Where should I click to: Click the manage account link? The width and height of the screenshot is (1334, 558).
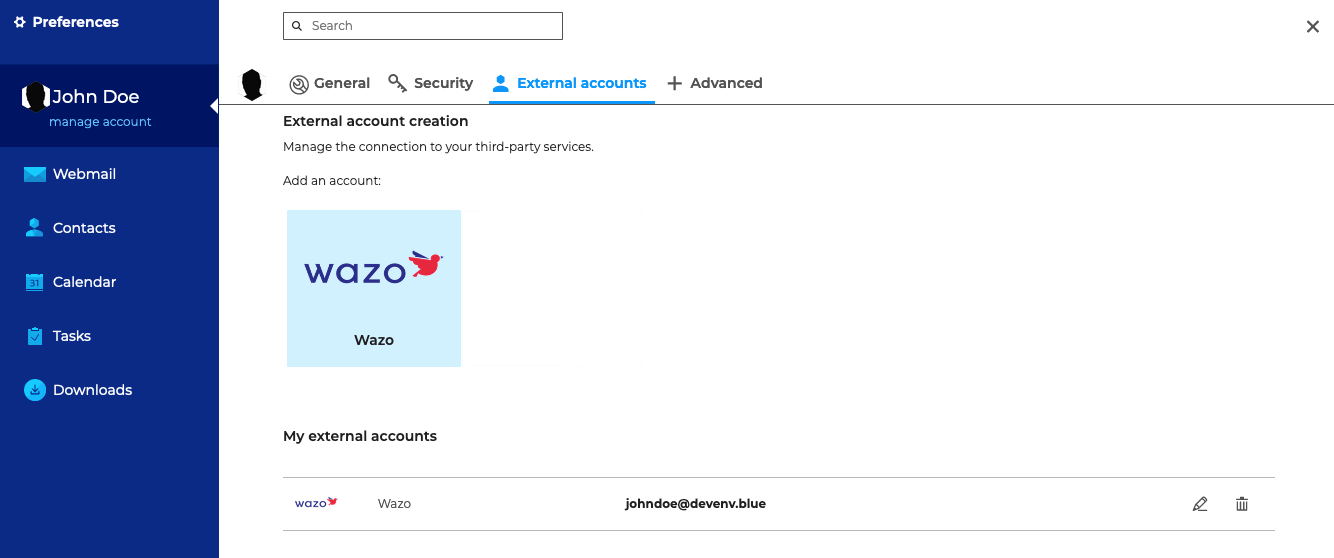pyautogui.click(x=100, y=122)
